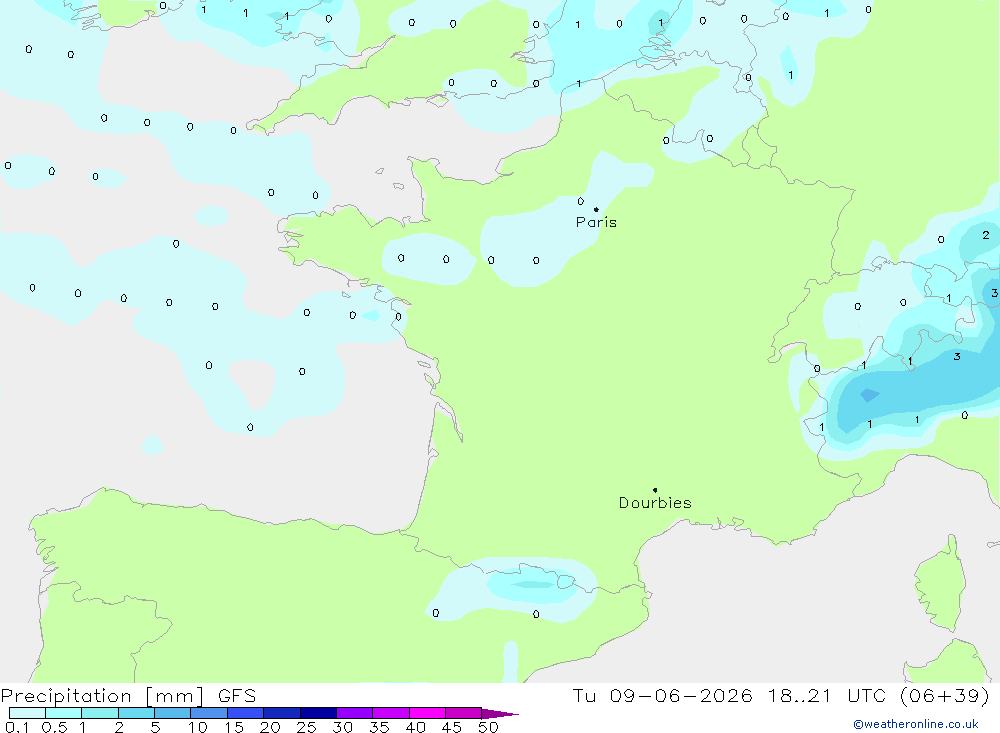1000x733 pixels.
Task: Pick the 5–10 mm legend color swatch
Action: point(173,713)
